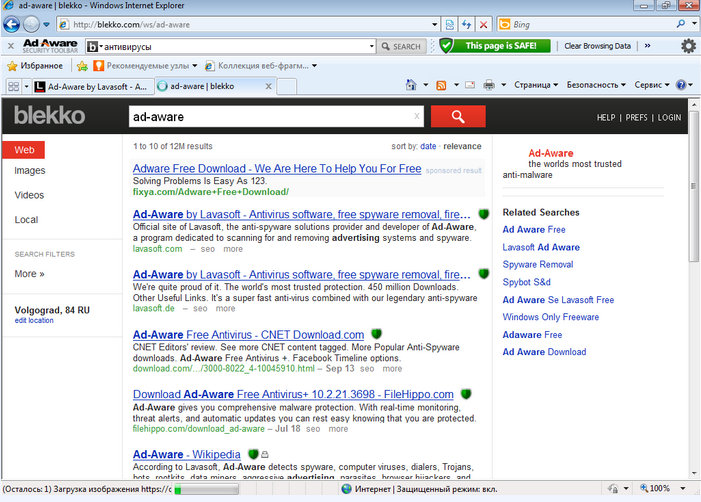Click the PREFS link
The width and height of the screenshot is (701, 502).
[x=636, y=118]
